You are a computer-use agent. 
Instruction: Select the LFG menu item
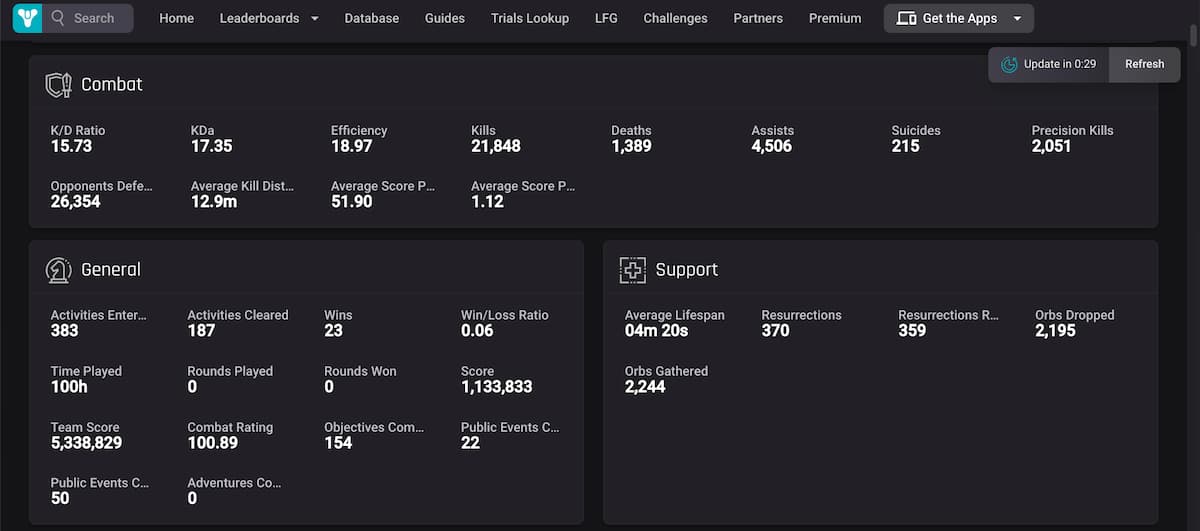pos(606,18)
